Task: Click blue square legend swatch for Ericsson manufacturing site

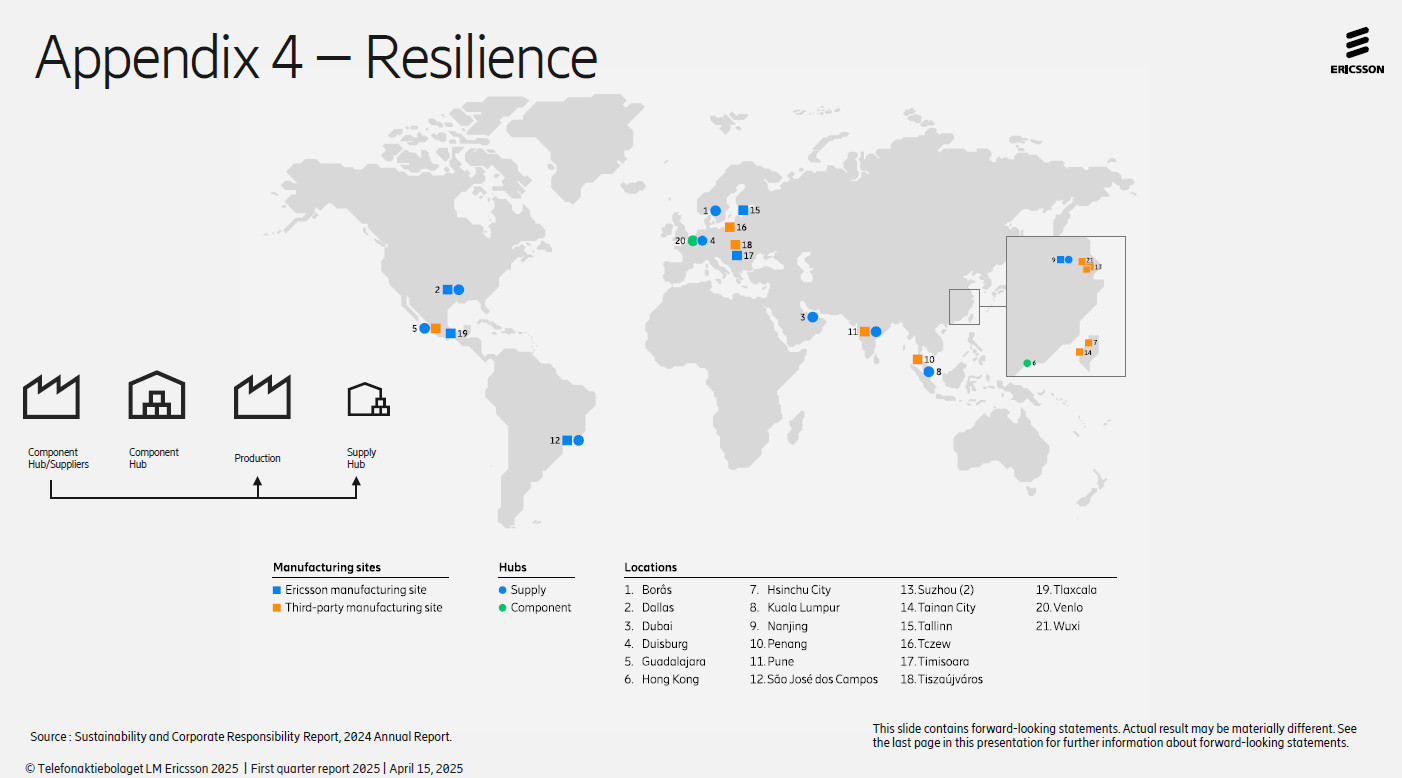Action: coord(277,590)
